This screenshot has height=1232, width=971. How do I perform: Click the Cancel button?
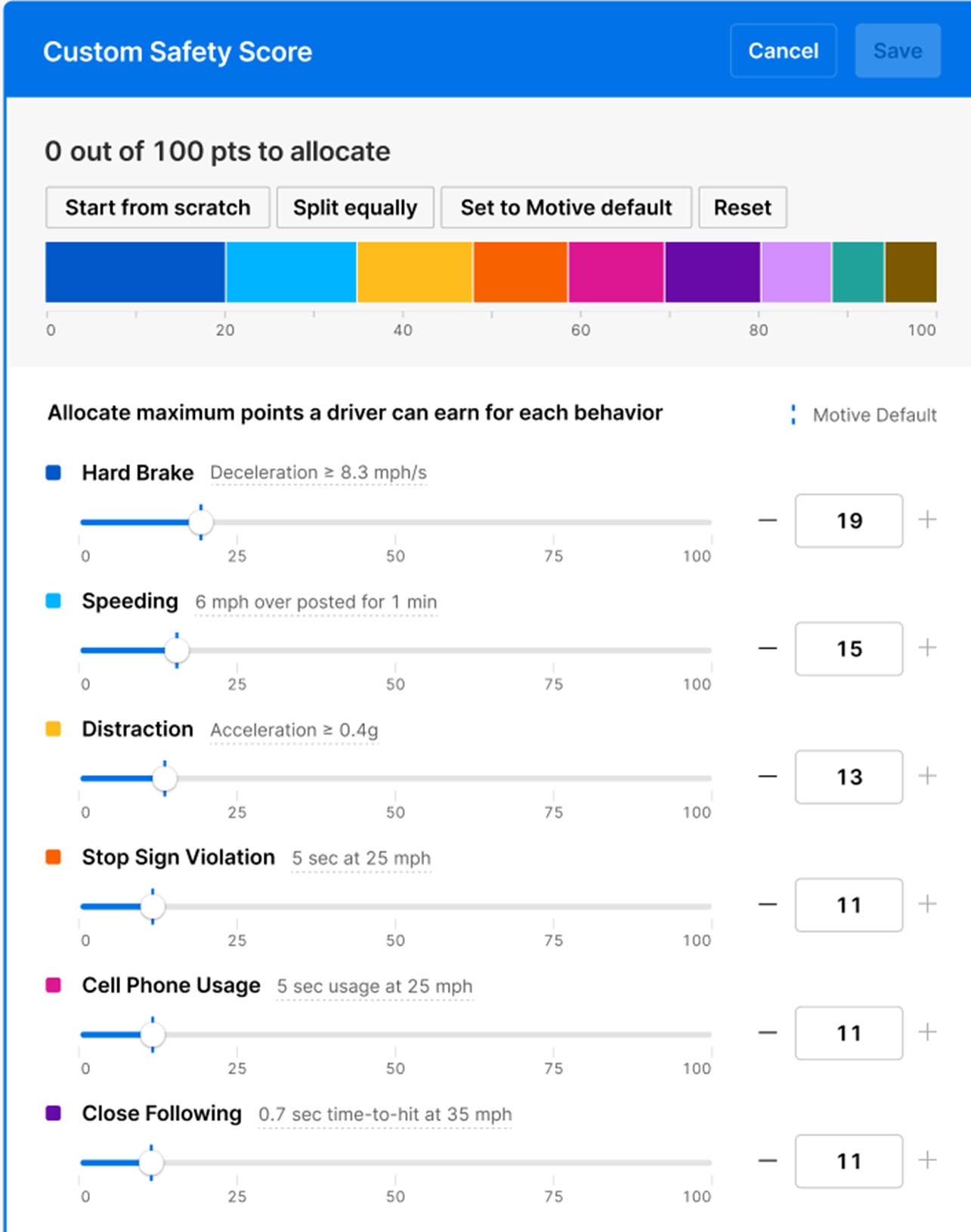(783, 51)
